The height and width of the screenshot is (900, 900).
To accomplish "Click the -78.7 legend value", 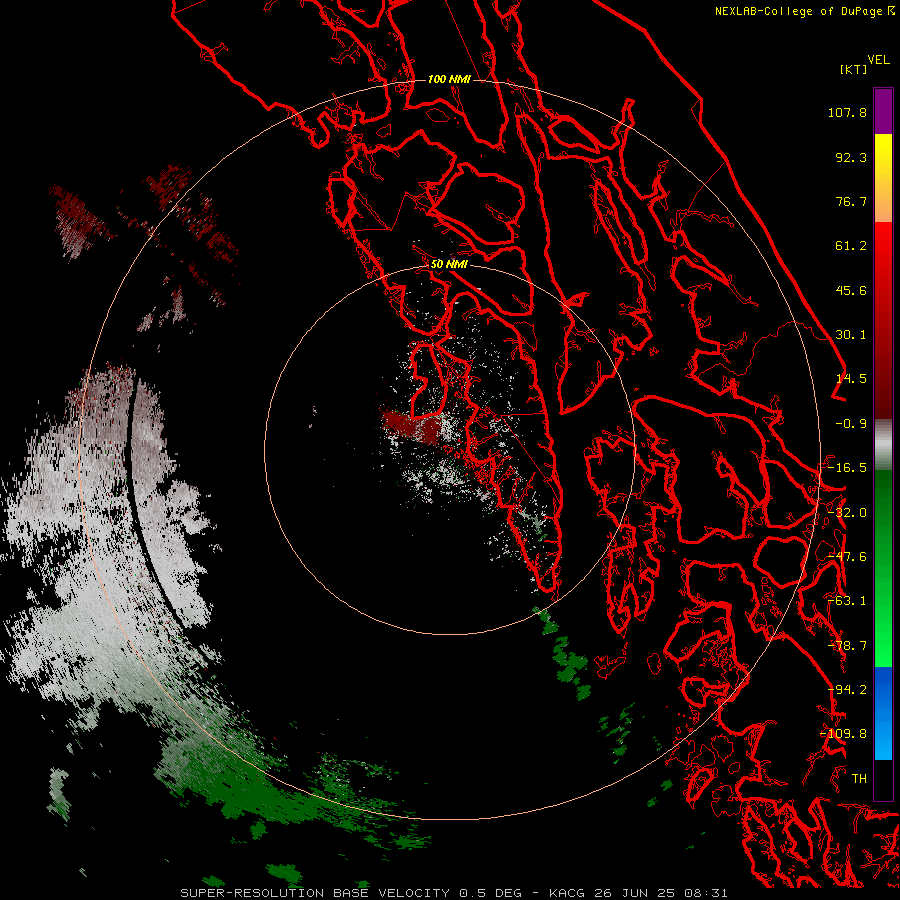I will click(847, 646).
